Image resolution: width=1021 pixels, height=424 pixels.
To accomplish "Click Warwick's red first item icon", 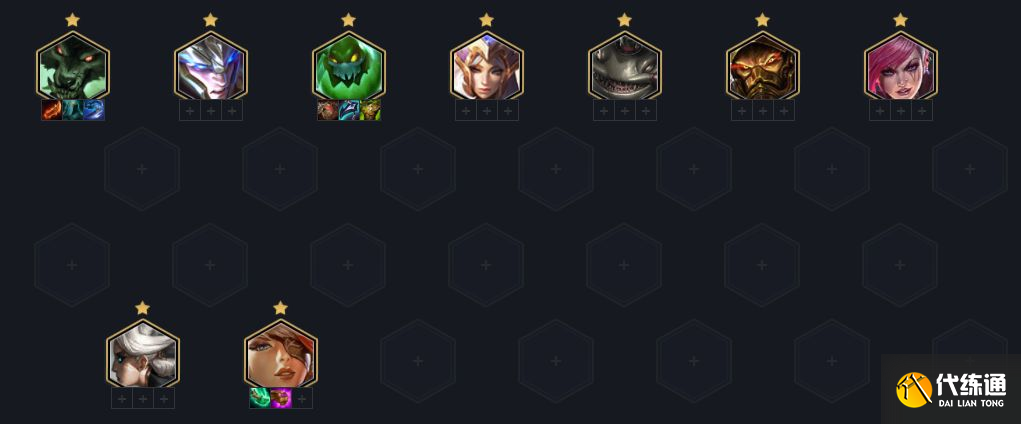I will [51, 110].
